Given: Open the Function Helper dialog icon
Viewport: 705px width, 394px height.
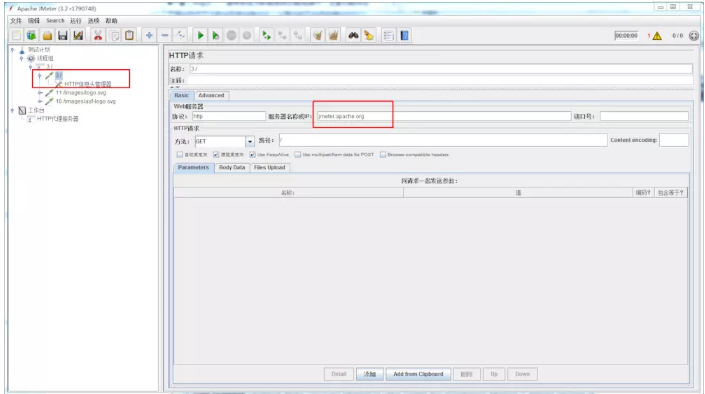Looking at the screenshot, I should click(x=388, y=36).
